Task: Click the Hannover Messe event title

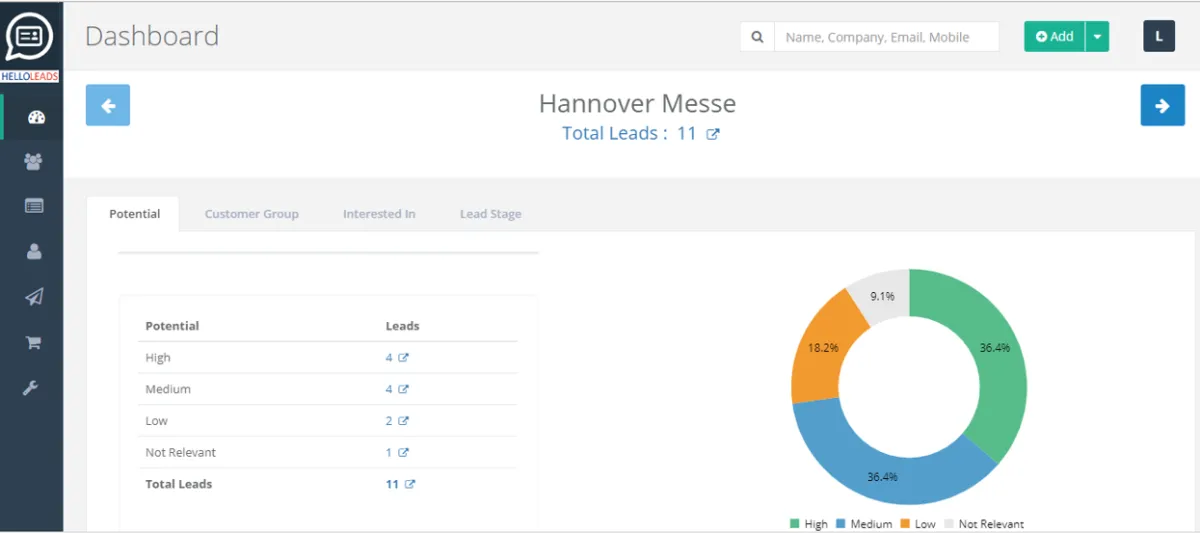Action: pyautogui.click(x=637, y=103)
